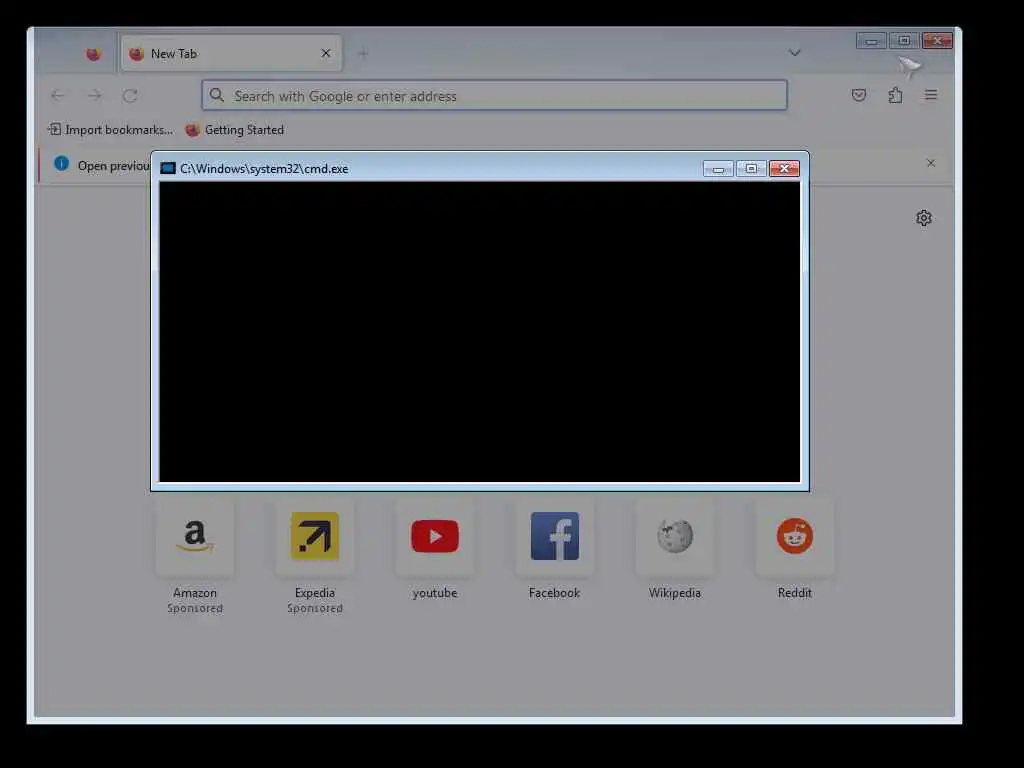Open the Firefox hamburger application menu
The image size is (1024, 768).
[931, 95]
